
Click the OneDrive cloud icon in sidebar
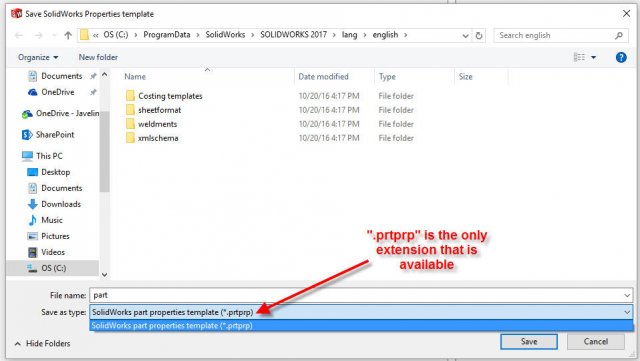point(33,92)
